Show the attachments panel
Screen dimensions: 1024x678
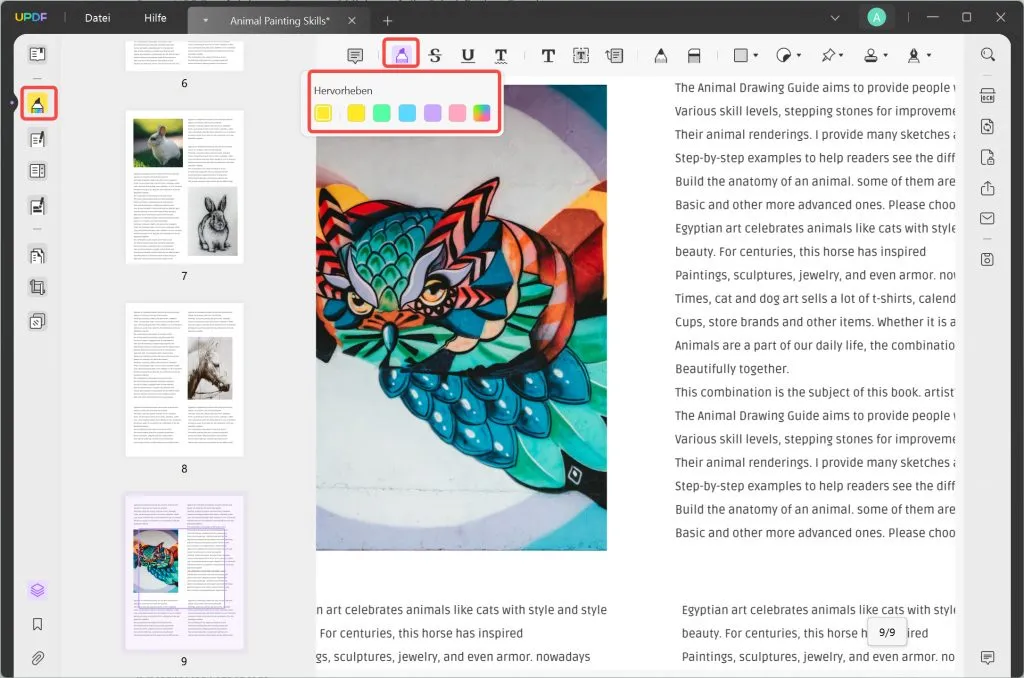(38, 658)
